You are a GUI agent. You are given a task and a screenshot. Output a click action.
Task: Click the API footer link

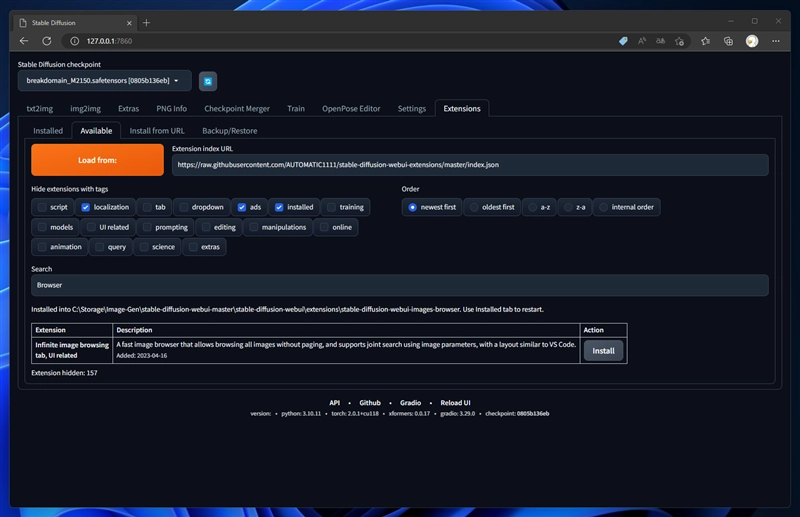pos(335,403)
